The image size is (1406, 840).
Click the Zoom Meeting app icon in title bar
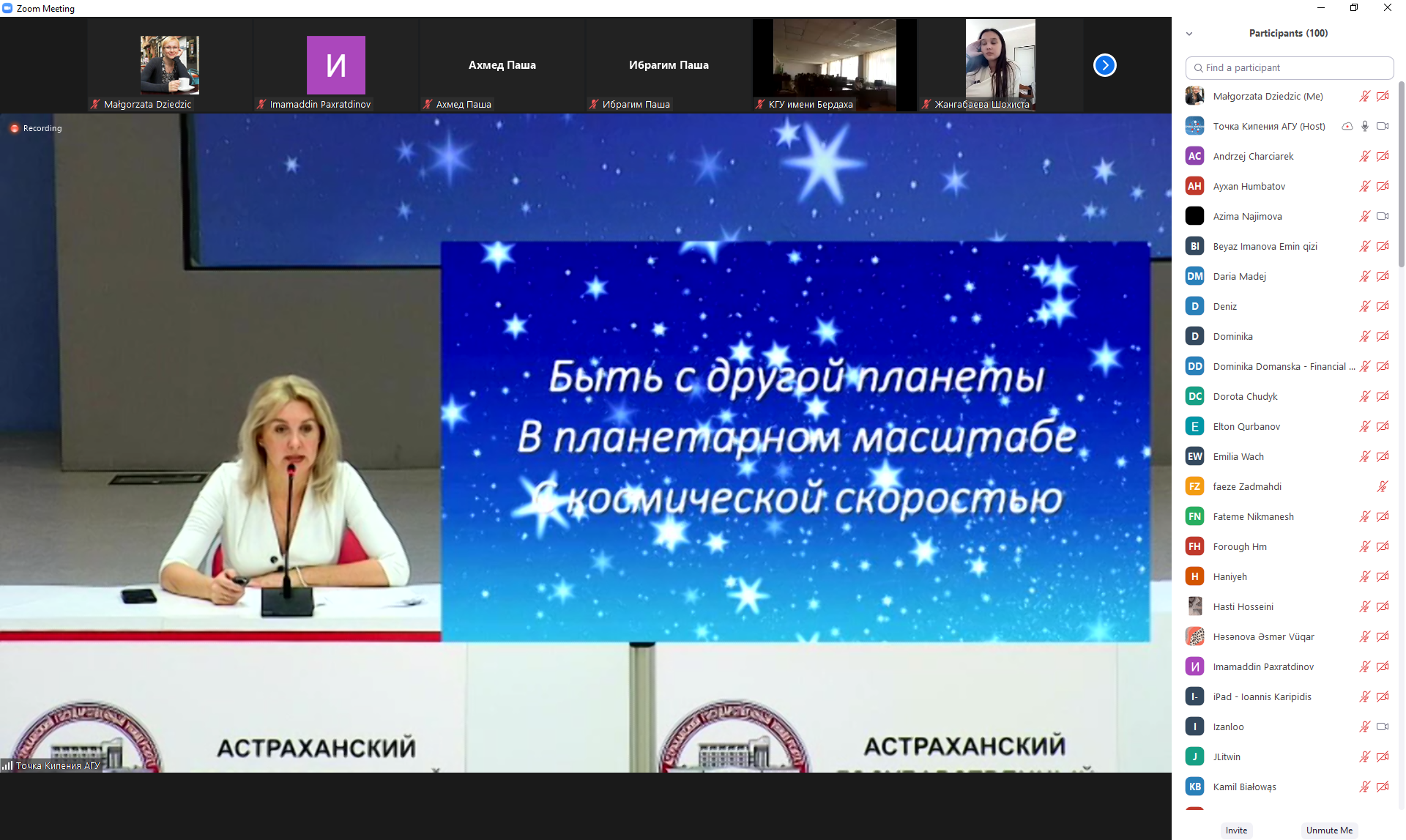[x=7, y=8]
